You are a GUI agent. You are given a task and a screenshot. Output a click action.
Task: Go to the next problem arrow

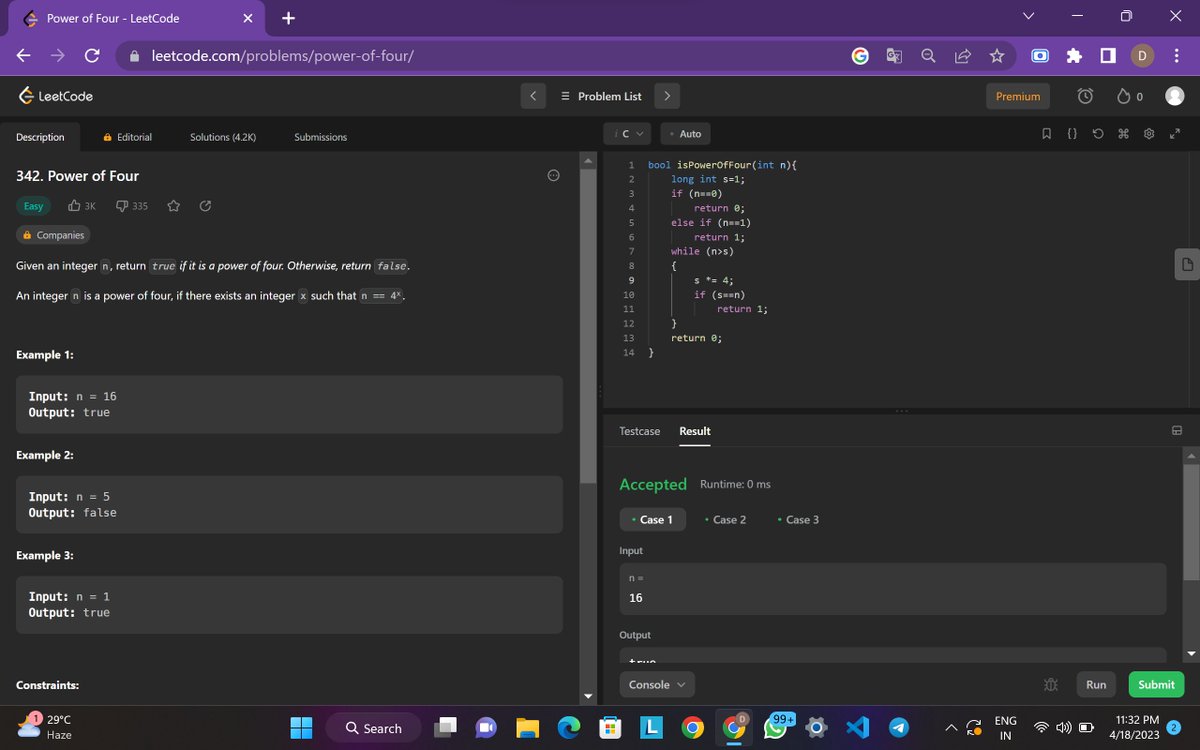pyautogui.click(x=667, y=96)
